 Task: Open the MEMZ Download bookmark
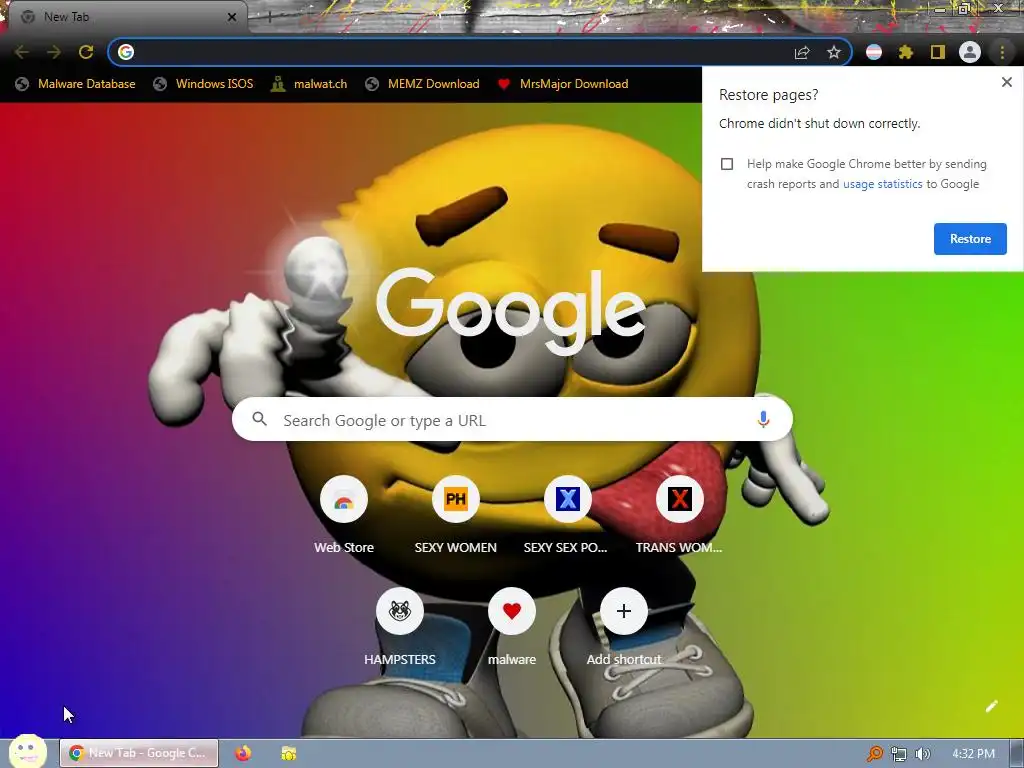pos(422,84)
